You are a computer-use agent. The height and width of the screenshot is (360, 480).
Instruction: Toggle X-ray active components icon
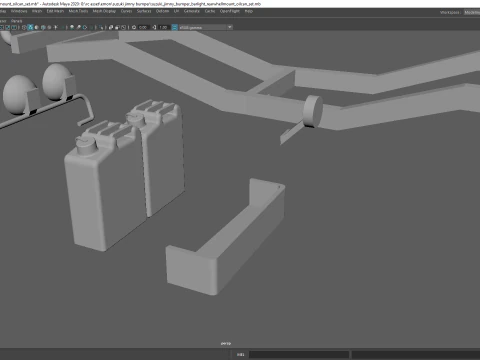117,27
